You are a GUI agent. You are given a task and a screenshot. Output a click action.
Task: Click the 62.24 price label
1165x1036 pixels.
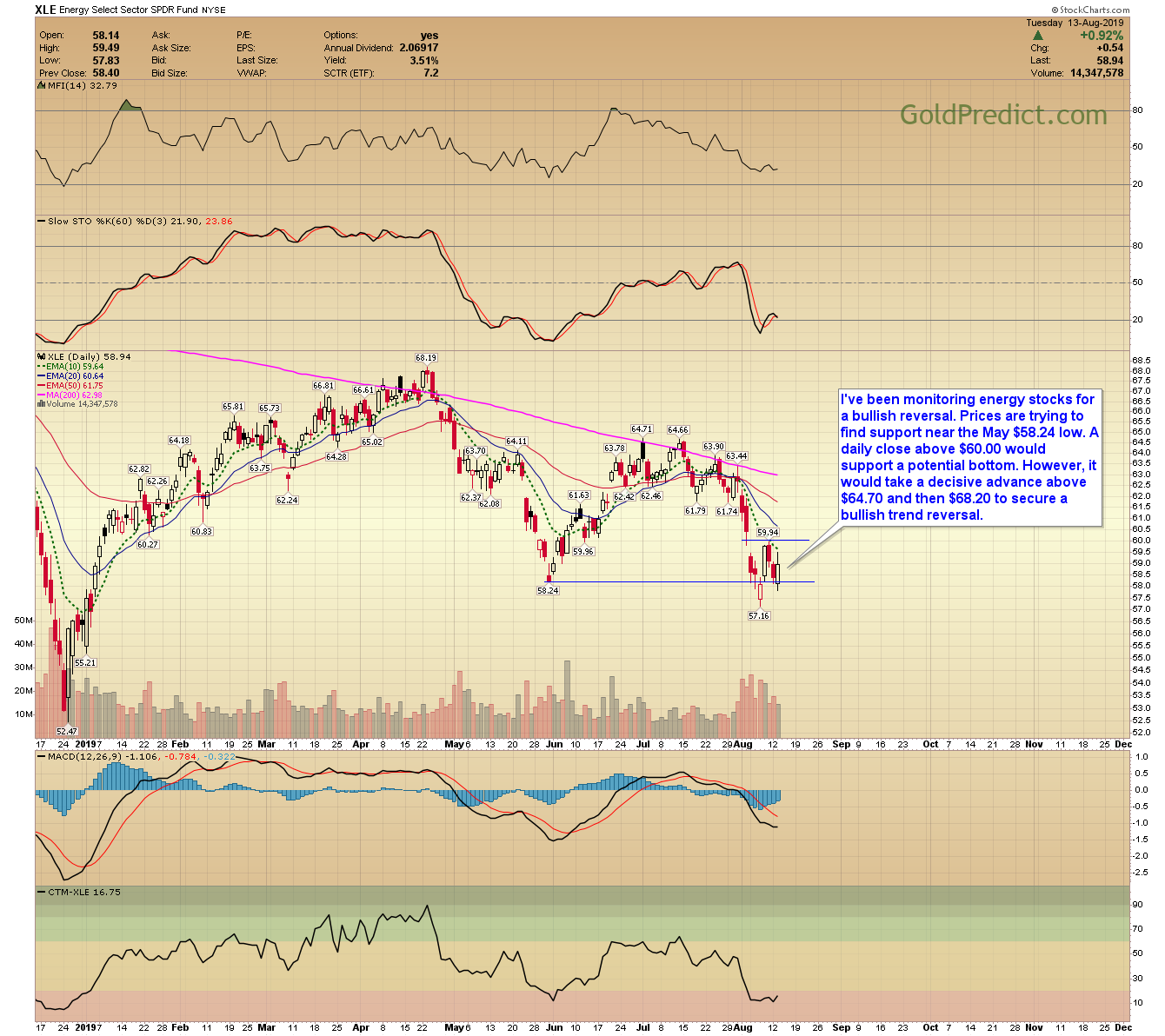[x=287, y=500]
